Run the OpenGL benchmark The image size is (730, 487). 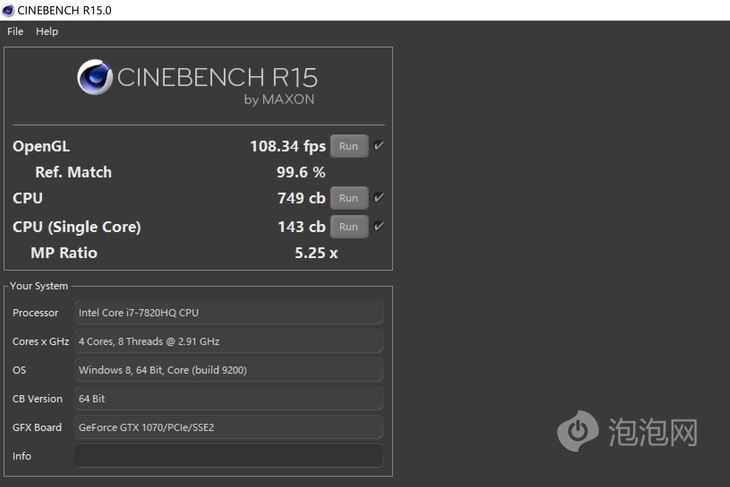tap(349, 146)
